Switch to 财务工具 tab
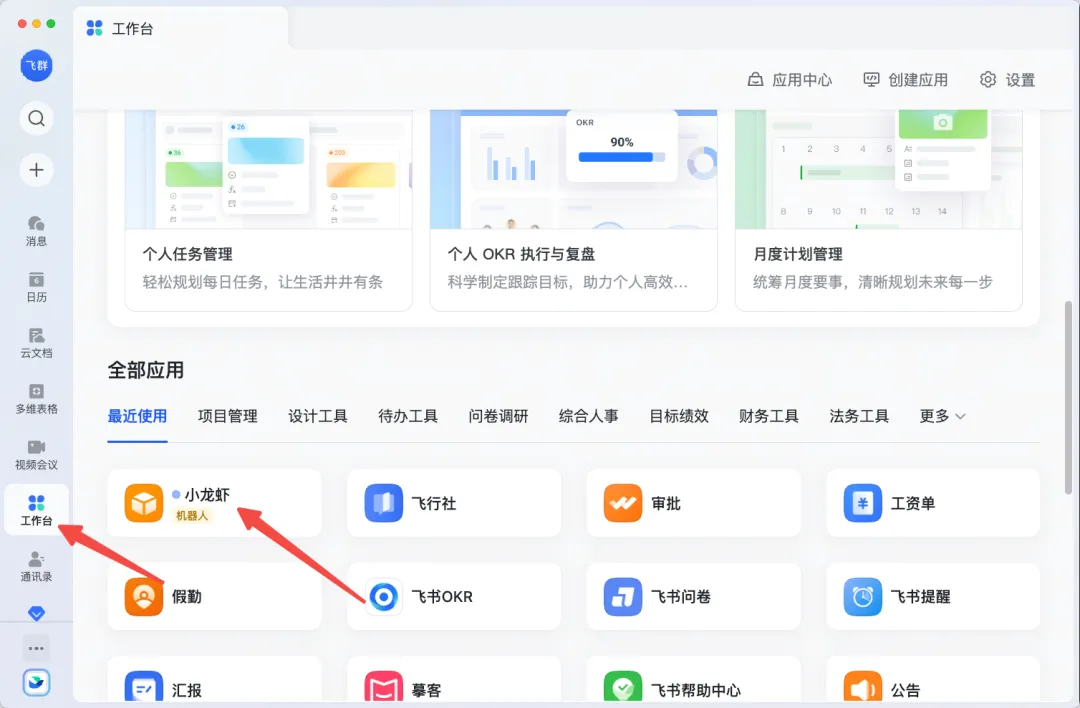The image size is (1080, 708). pos(769,416)
